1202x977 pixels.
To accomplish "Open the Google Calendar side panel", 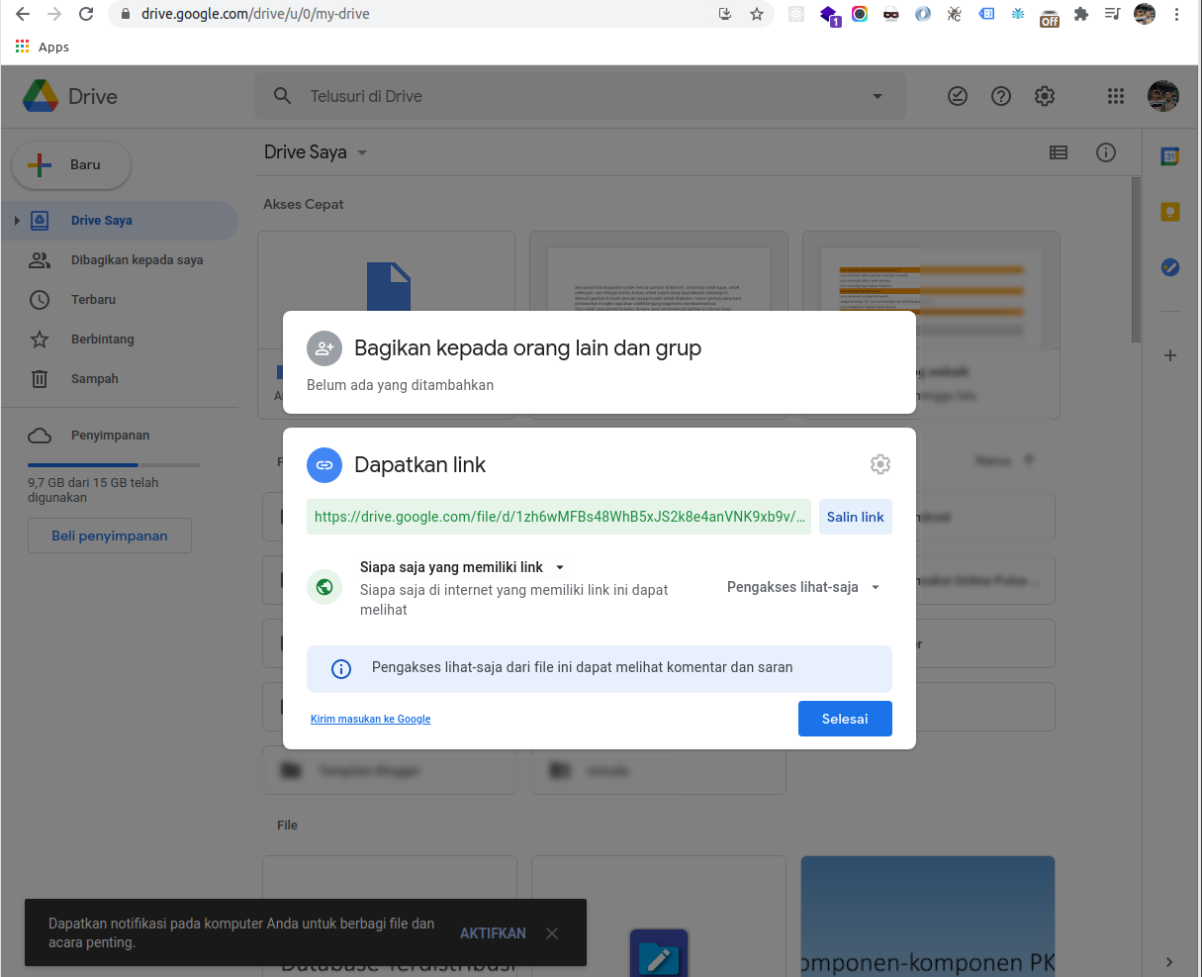I will pyautogui.click(x=1170, y=155).
